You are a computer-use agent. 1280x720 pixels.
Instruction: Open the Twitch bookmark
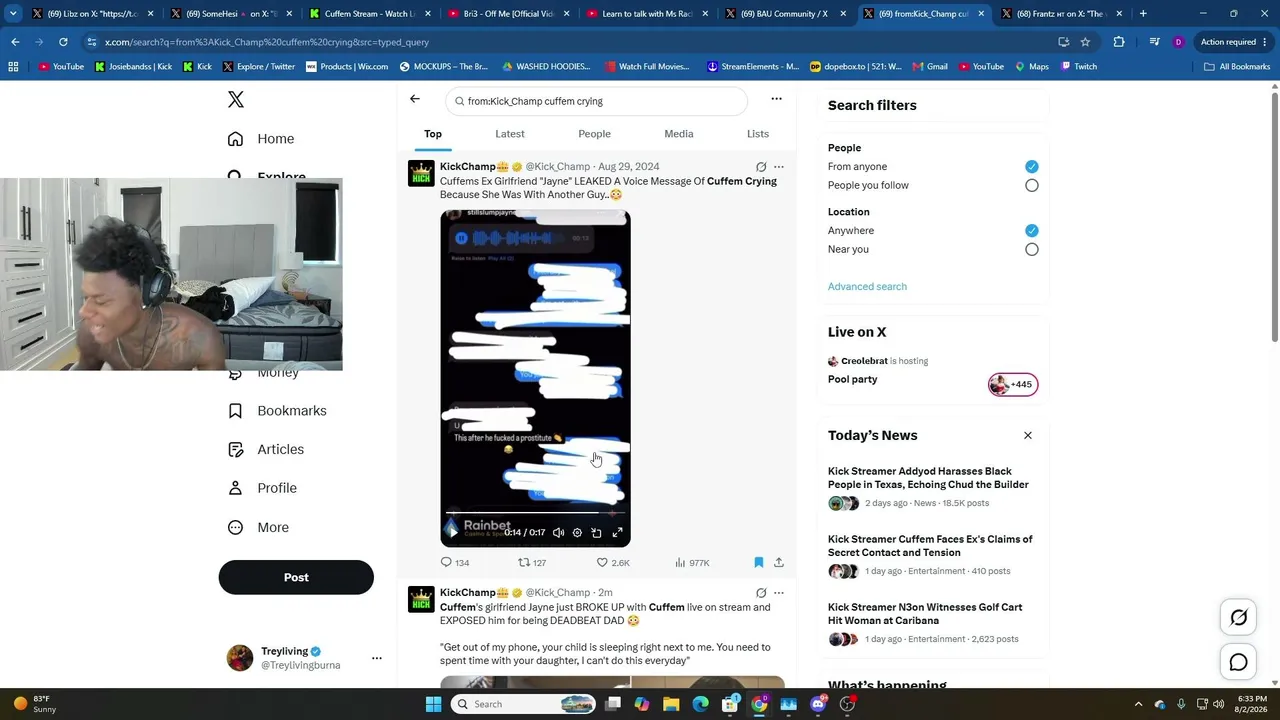tap(1079, 67)
